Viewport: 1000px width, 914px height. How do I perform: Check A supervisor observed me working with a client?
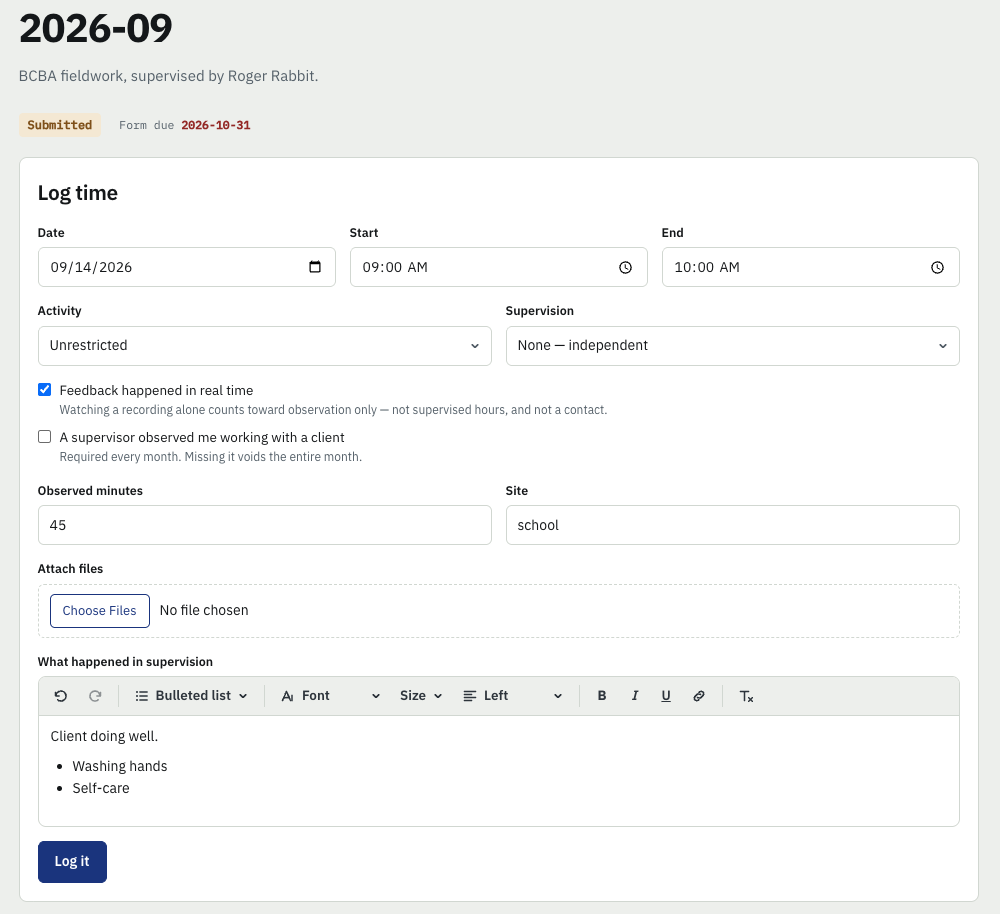45,437
